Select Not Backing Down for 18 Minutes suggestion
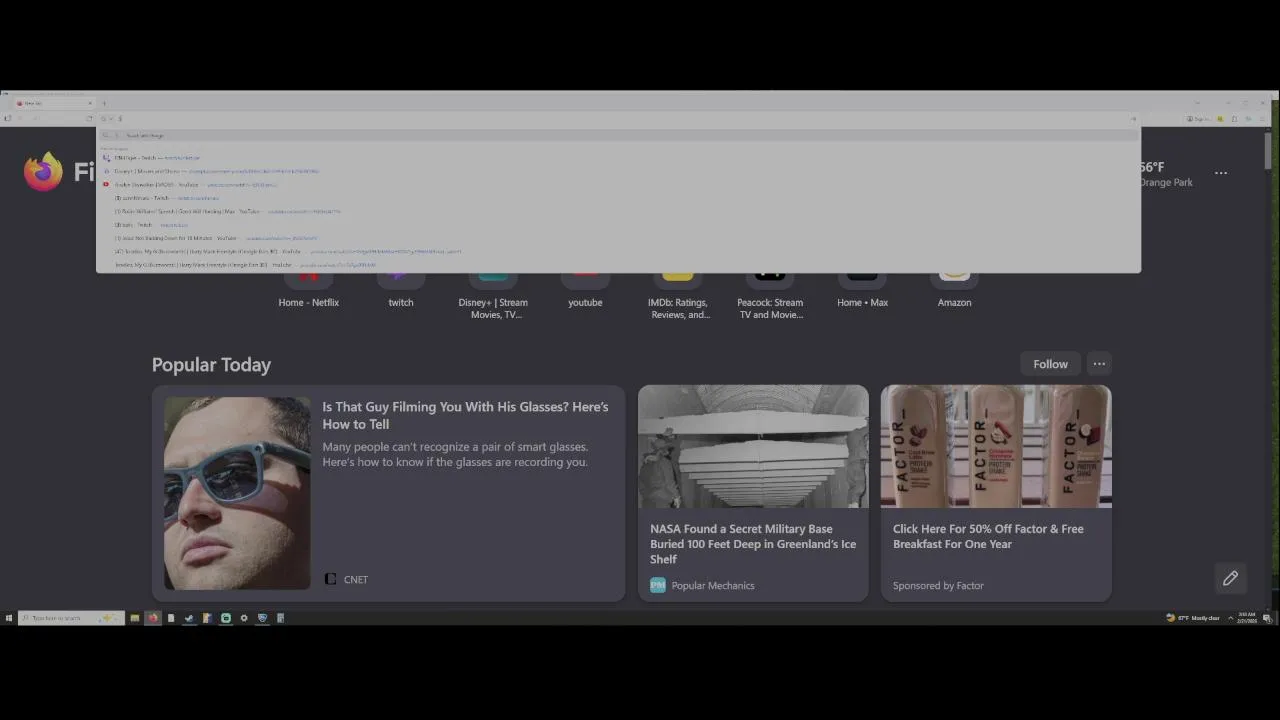The image size is (1280, 720). [618, 238]
